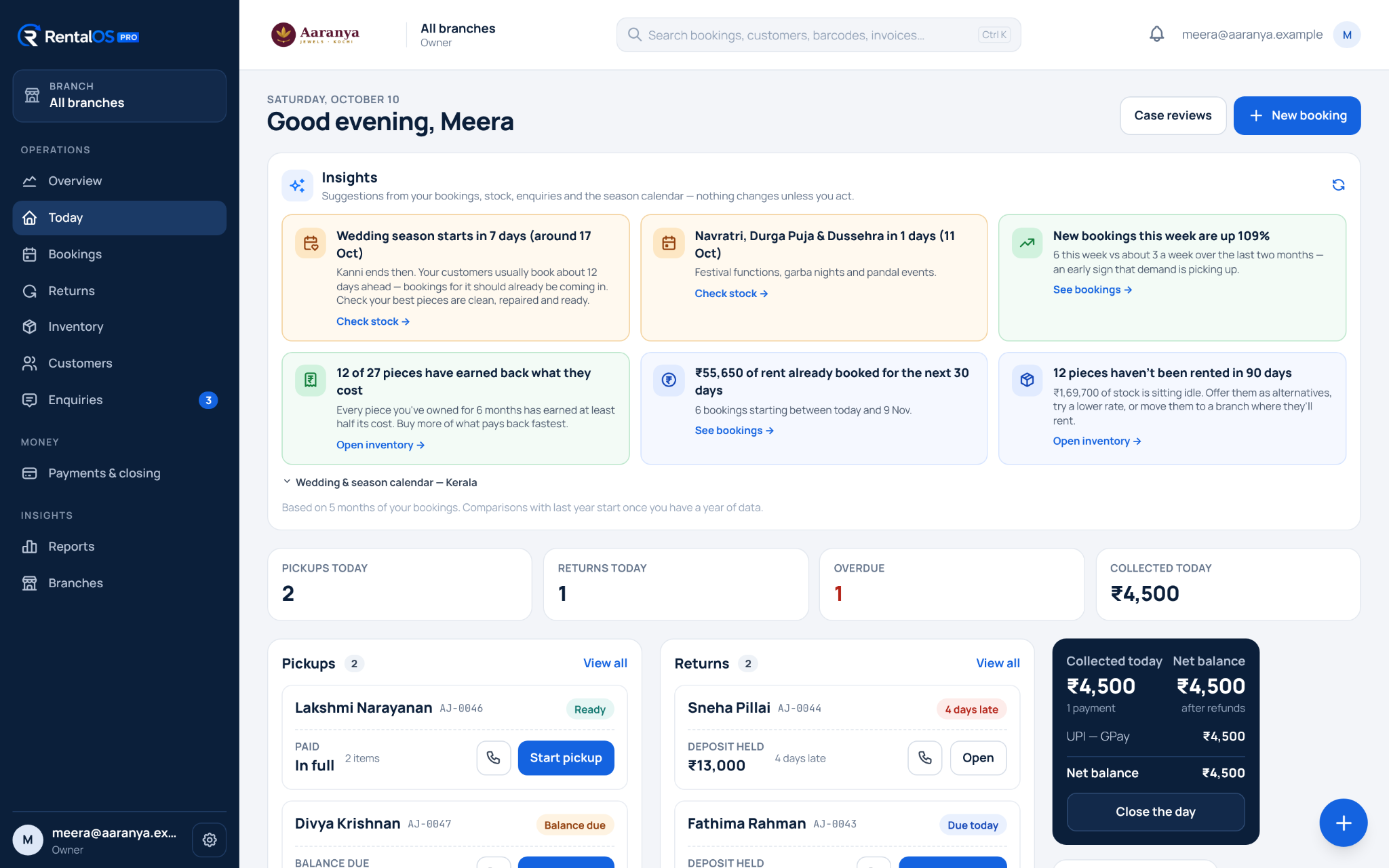This screenshot has width=1389, height=868.
Task: Click the search magnifier icon
Action: 634,35
